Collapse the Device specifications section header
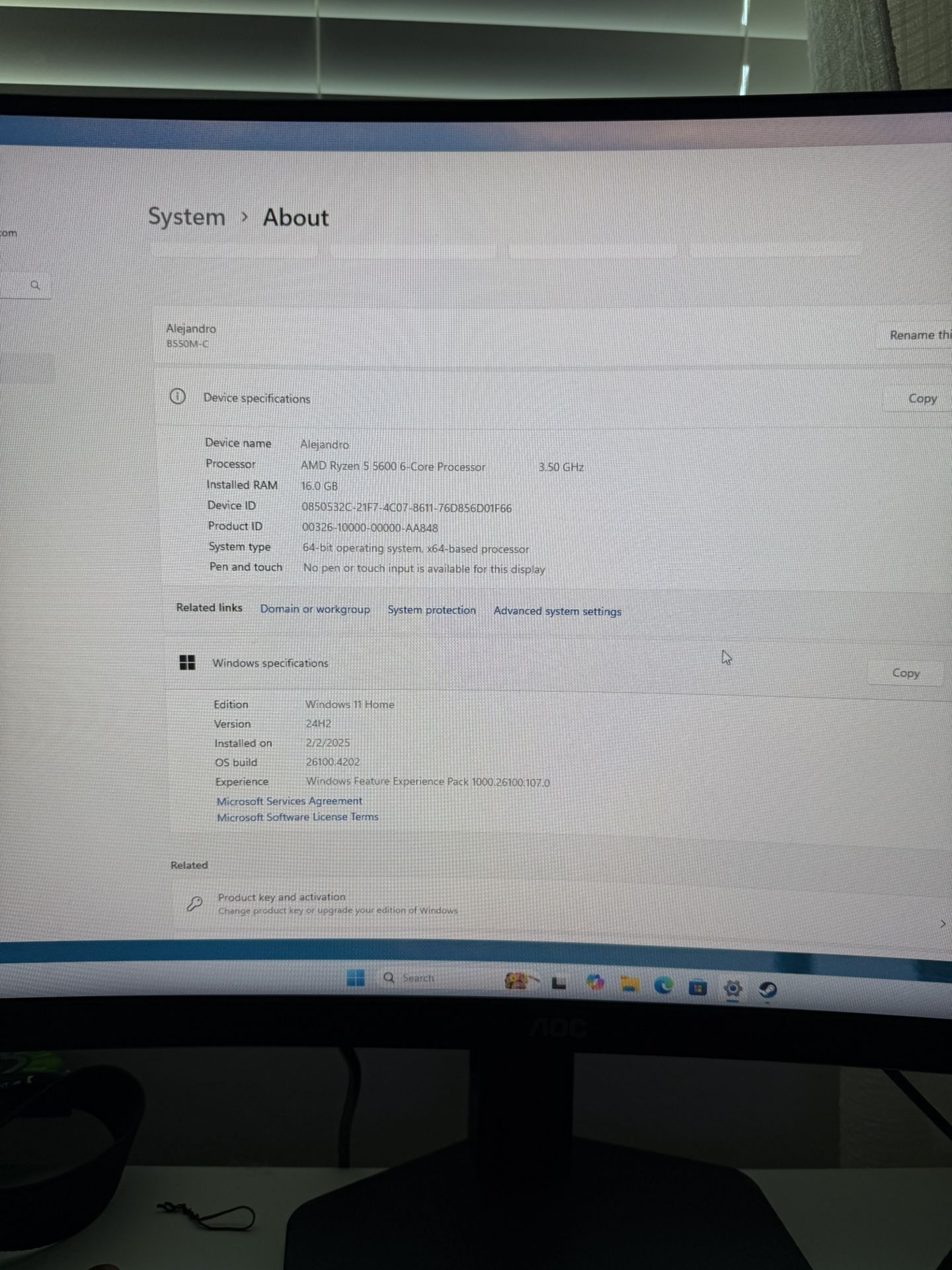The height and width of the screenshot is (1270, 952). coord(554,398)
